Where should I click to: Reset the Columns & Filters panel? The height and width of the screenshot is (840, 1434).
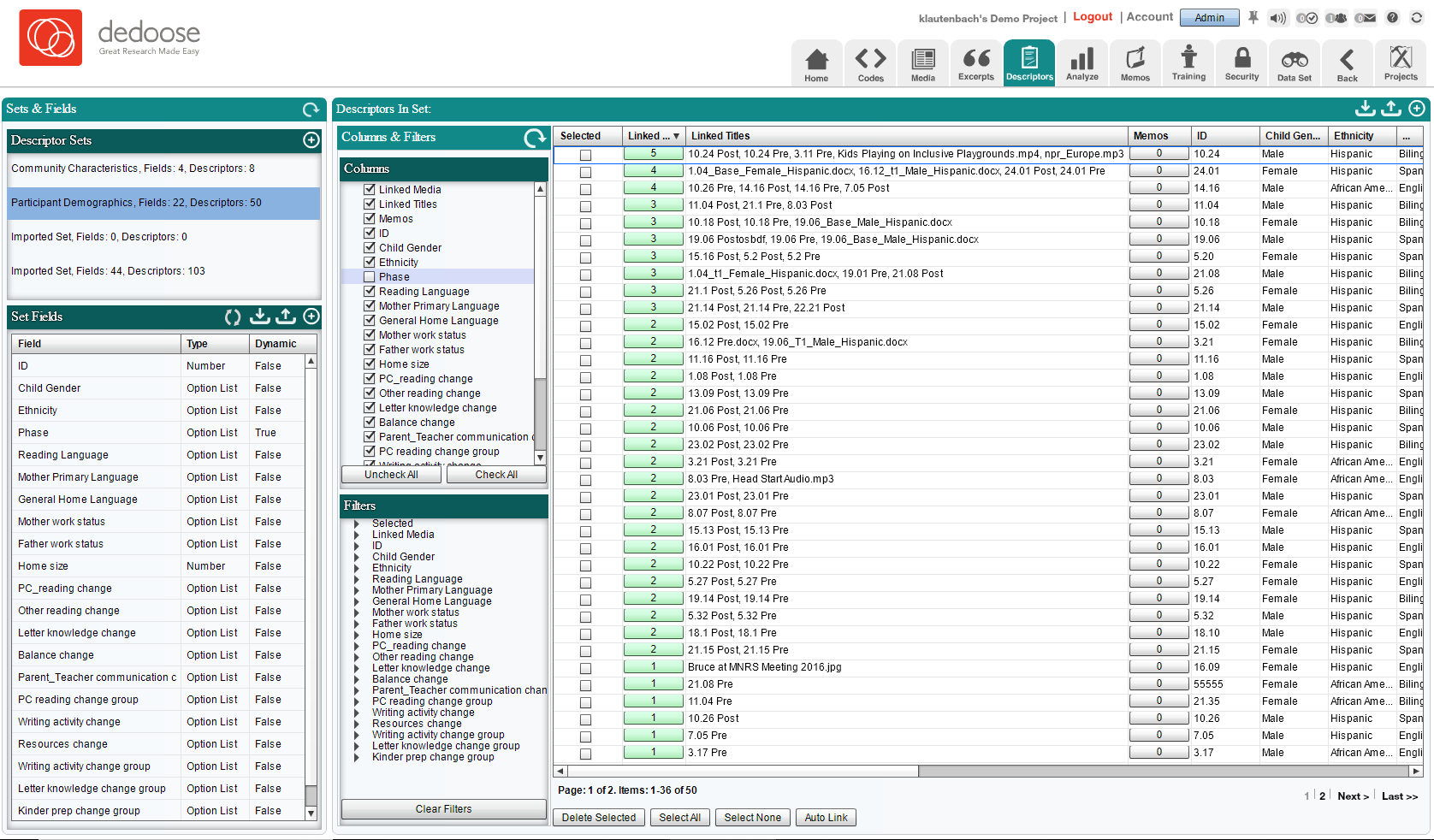pos(535,138)
